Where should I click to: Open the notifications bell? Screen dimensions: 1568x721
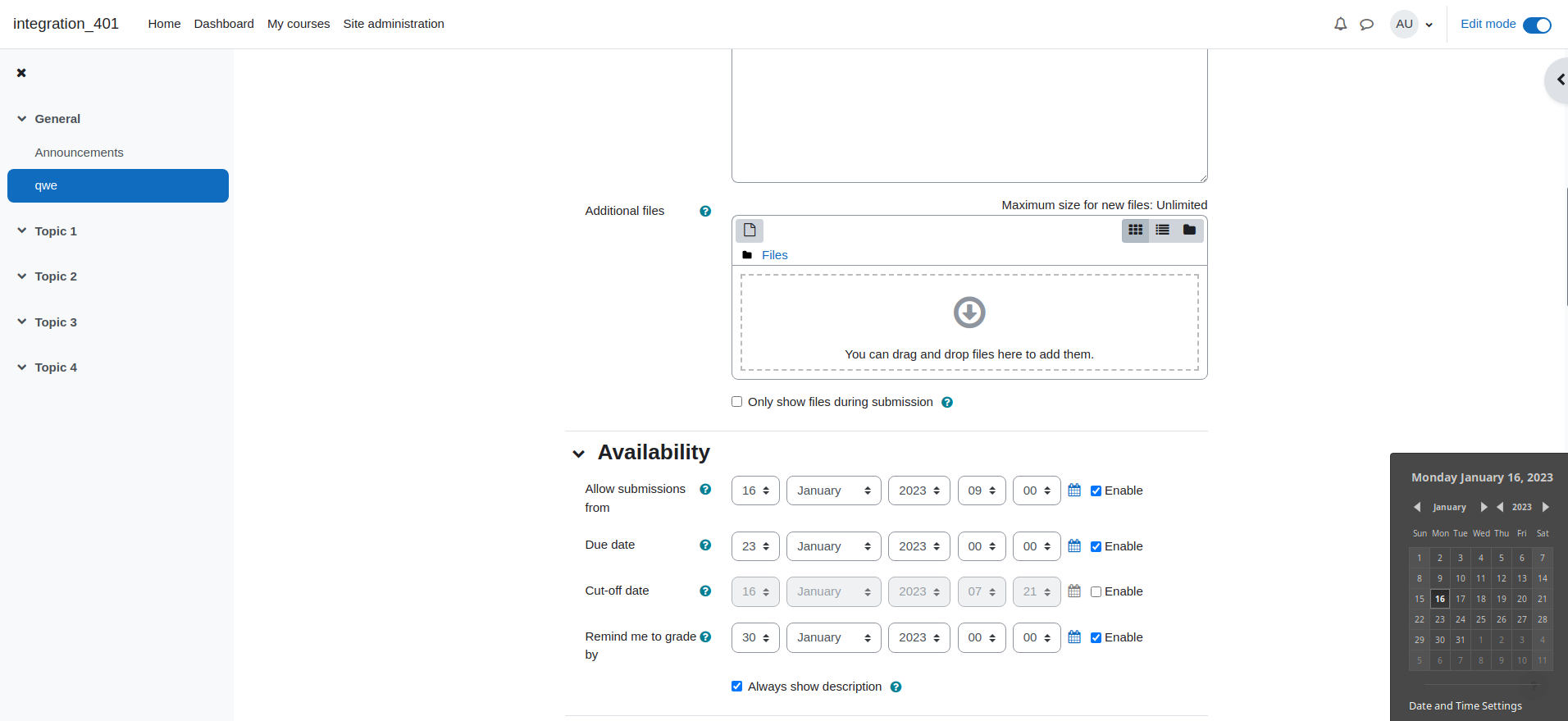1340,24
